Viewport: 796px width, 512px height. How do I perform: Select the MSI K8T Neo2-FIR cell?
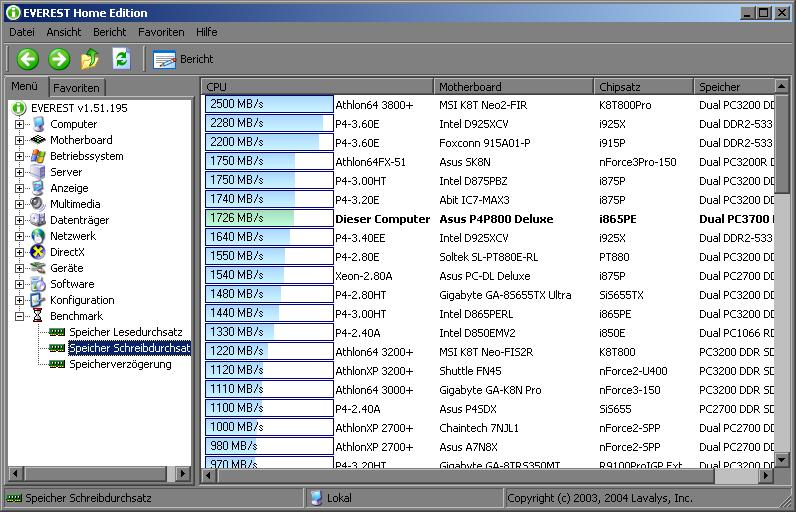tap(483, 105)
